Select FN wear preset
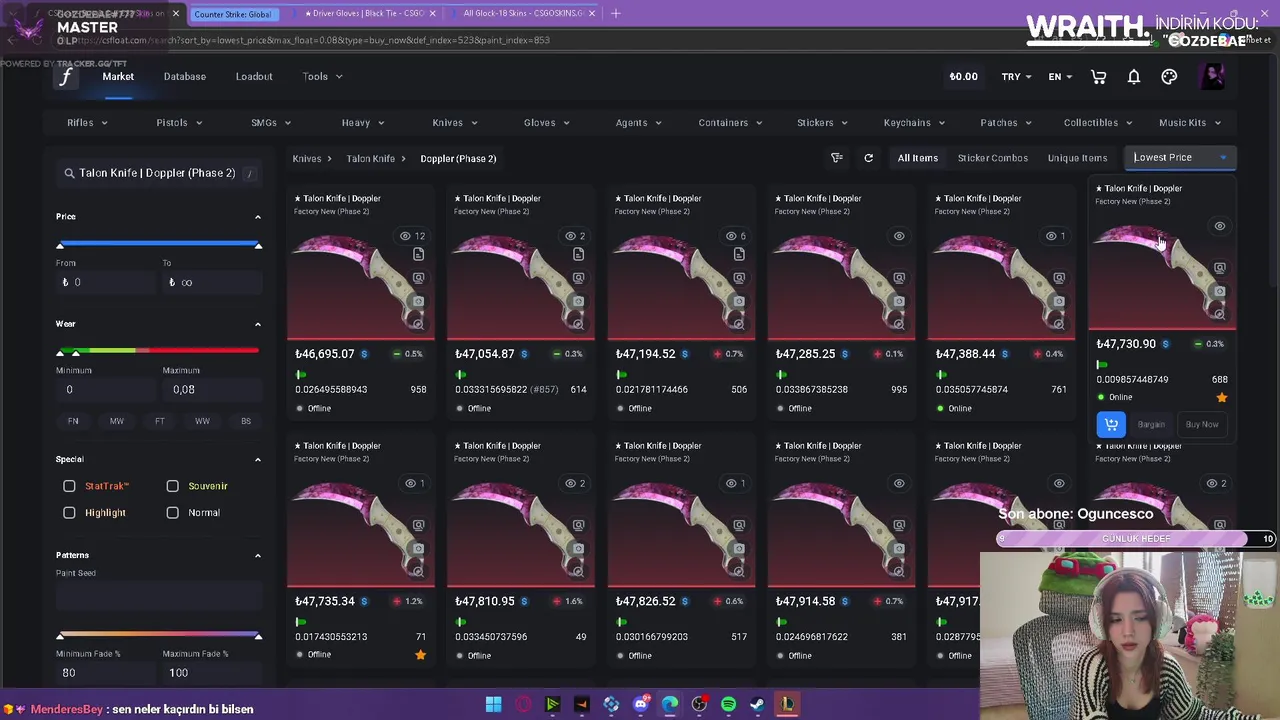Viewport: 1280px width, 720px height. point(73,421)
